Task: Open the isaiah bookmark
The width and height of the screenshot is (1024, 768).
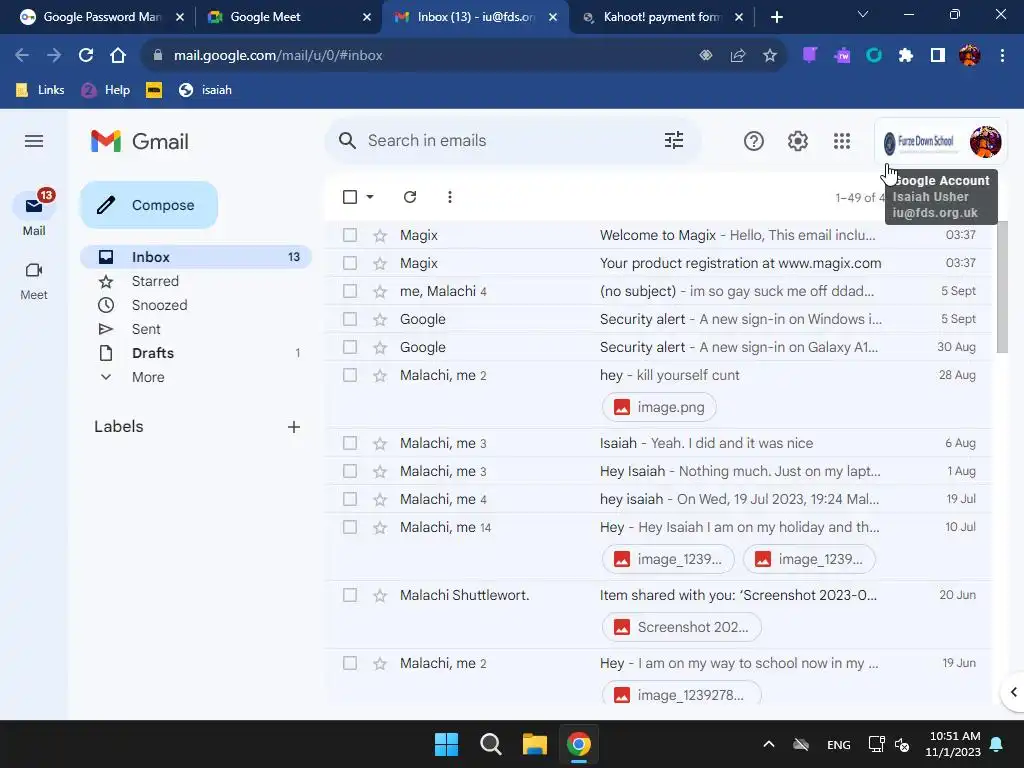Action: [x=205, y=90]
